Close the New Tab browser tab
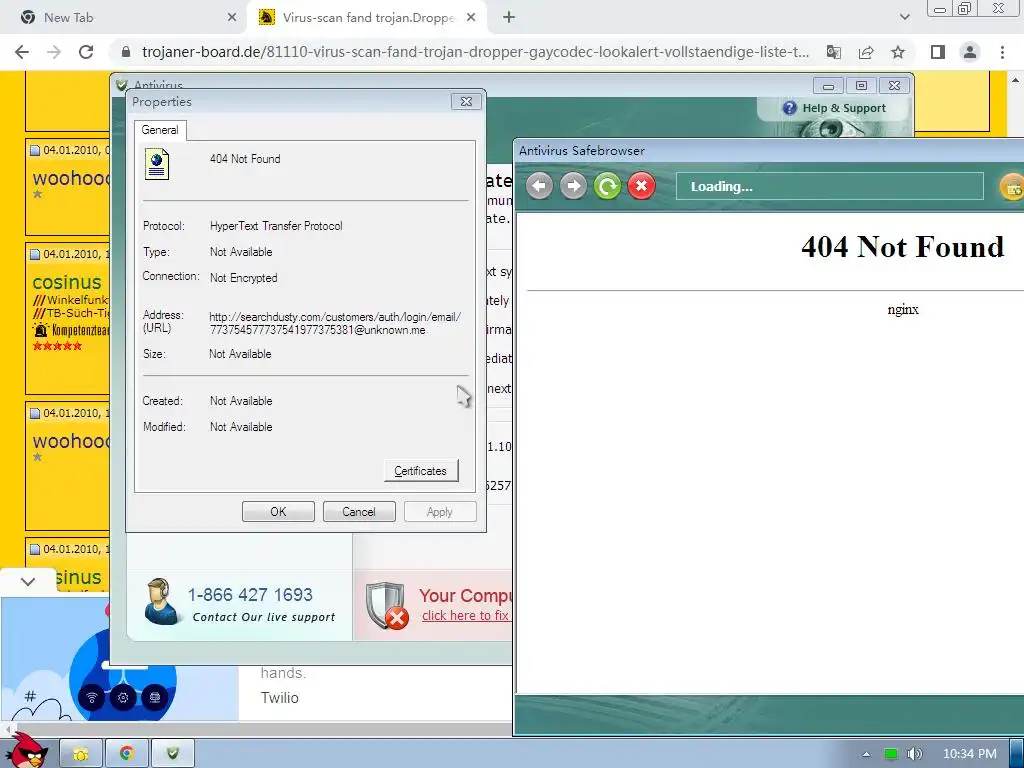 pos(232,18)
